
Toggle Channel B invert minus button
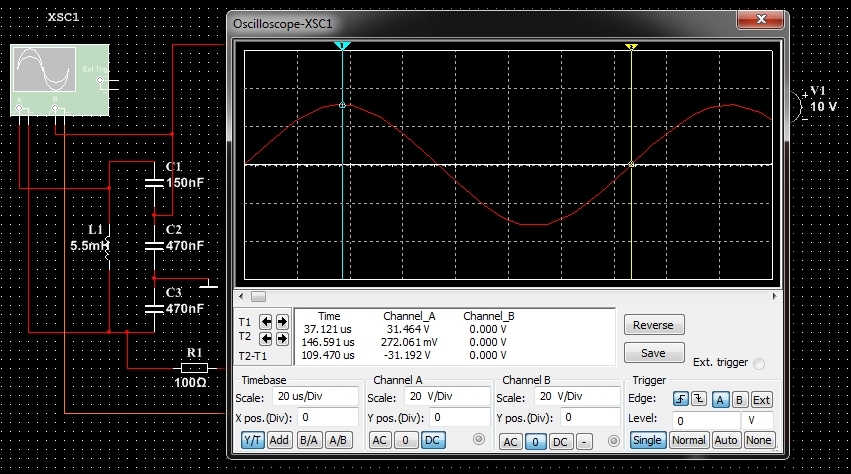tap(584, 441)
